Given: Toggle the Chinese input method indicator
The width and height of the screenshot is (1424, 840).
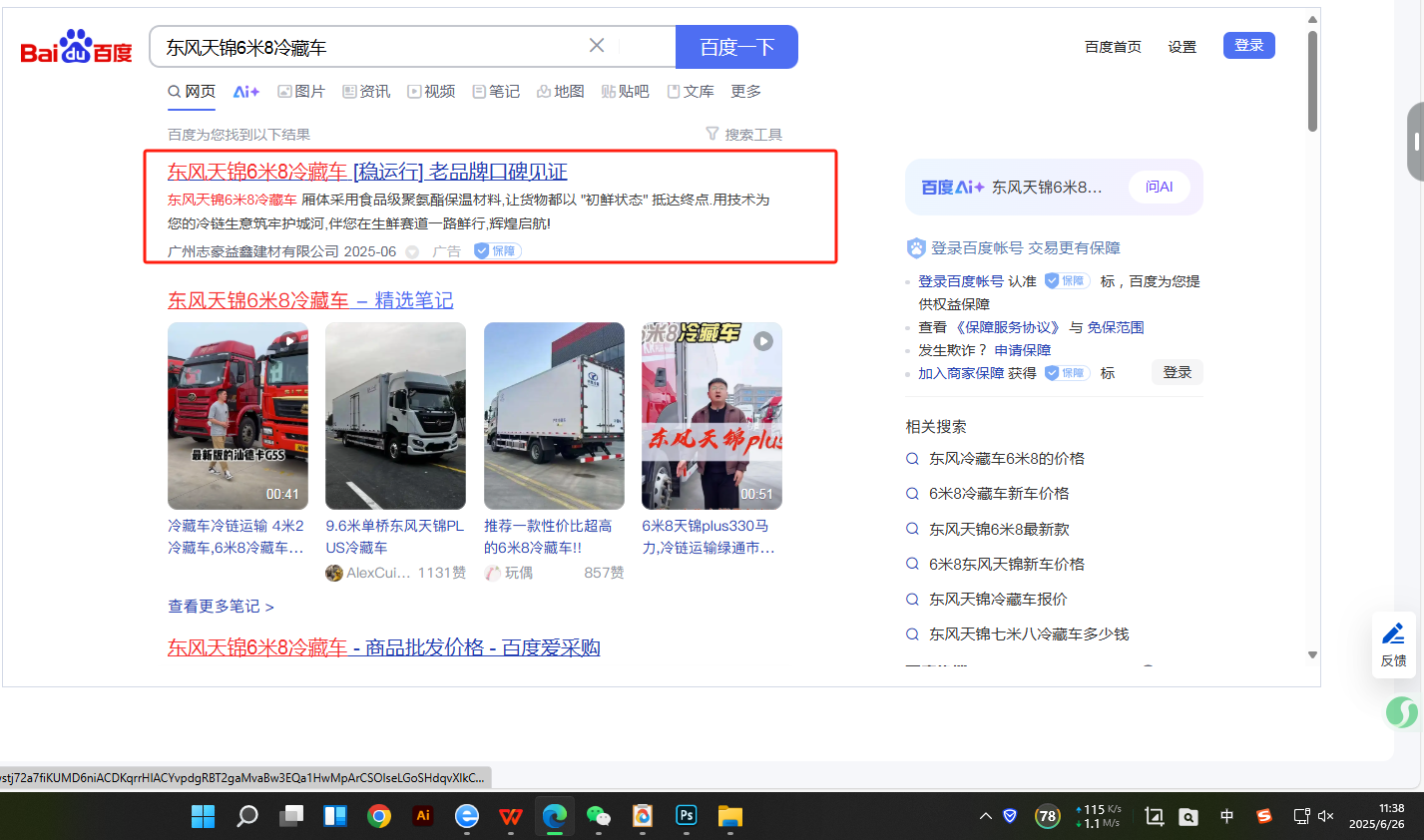Looking at the screenshot, I should pos(1226,816).
